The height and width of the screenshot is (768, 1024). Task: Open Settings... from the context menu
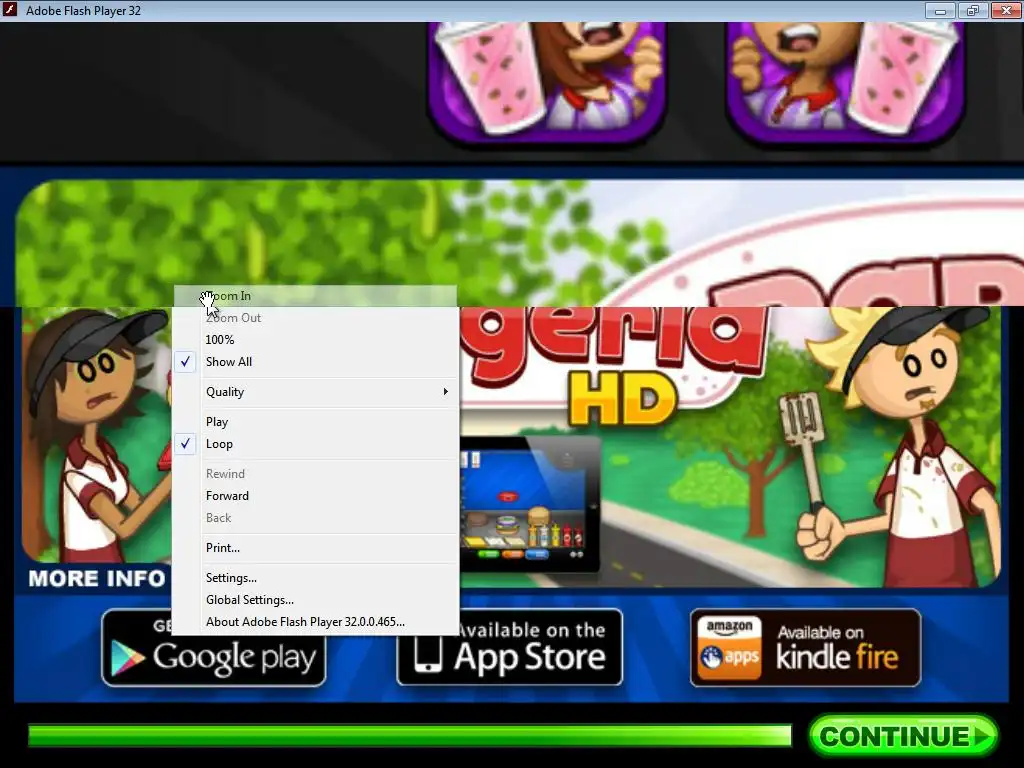315,578
